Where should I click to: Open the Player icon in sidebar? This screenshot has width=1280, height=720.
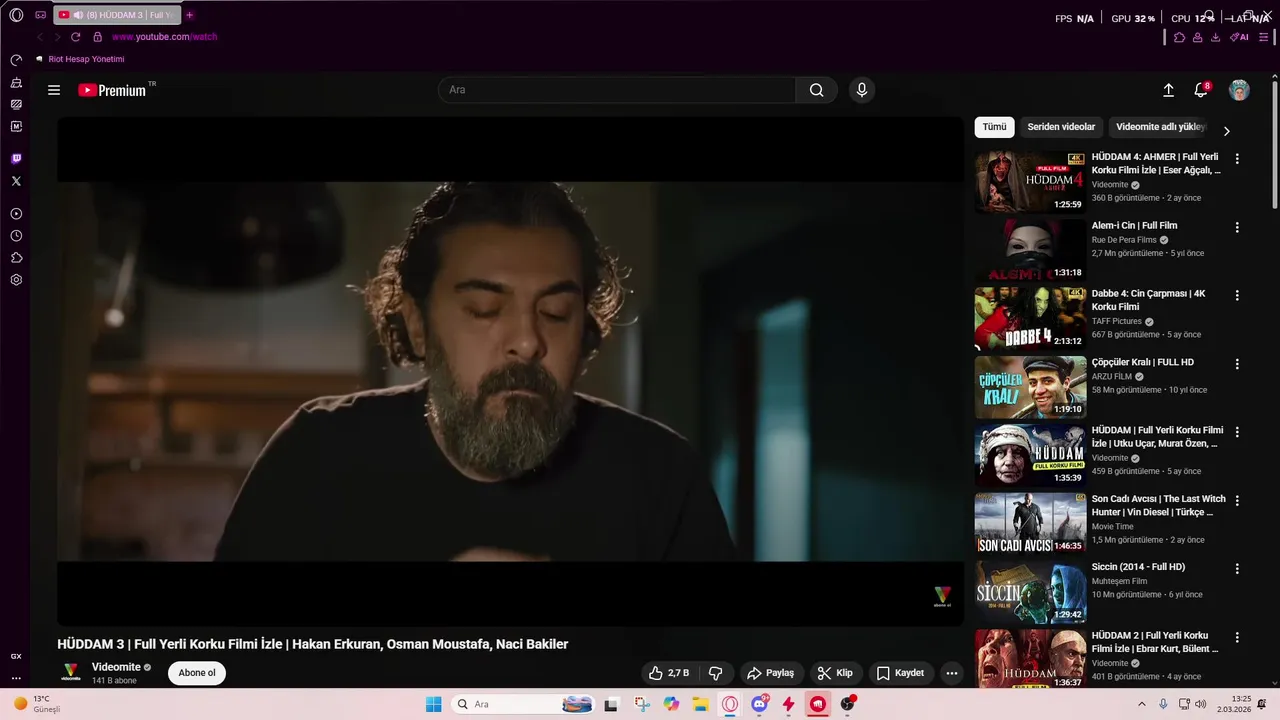coord(16,214)
